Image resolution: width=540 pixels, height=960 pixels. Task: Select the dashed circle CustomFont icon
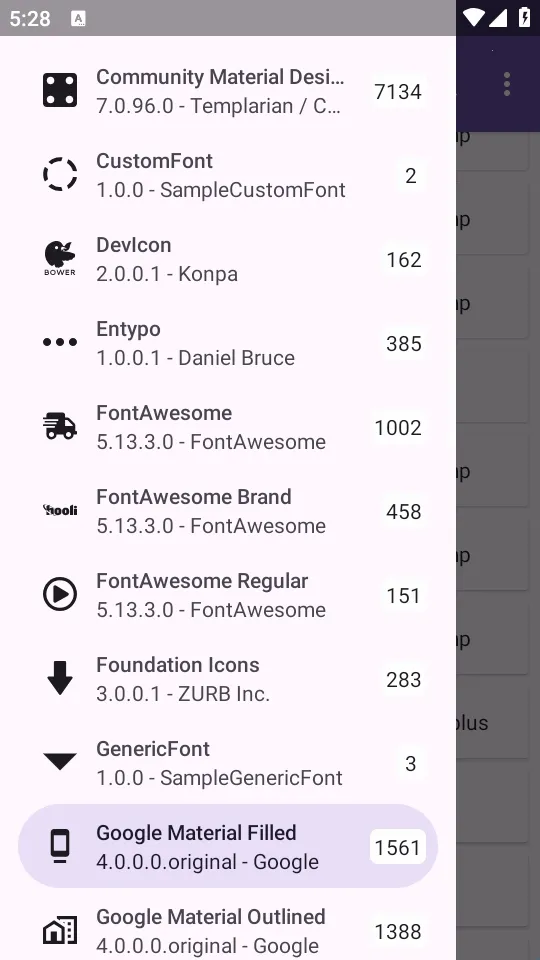(x=60, y=174)
